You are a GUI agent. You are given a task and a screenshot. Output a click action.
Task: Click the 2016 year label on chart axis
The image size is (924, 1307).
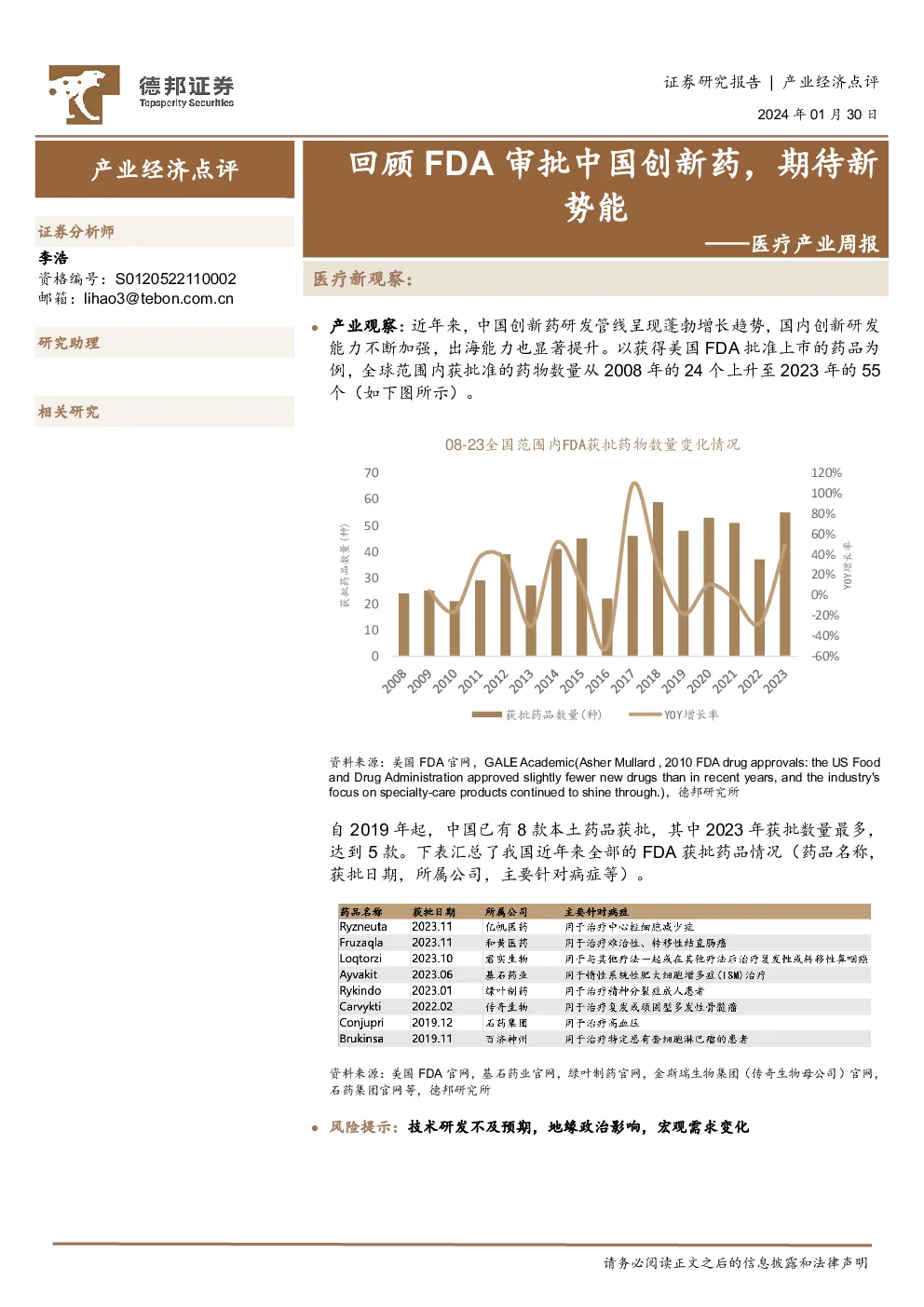coord(598,681)
